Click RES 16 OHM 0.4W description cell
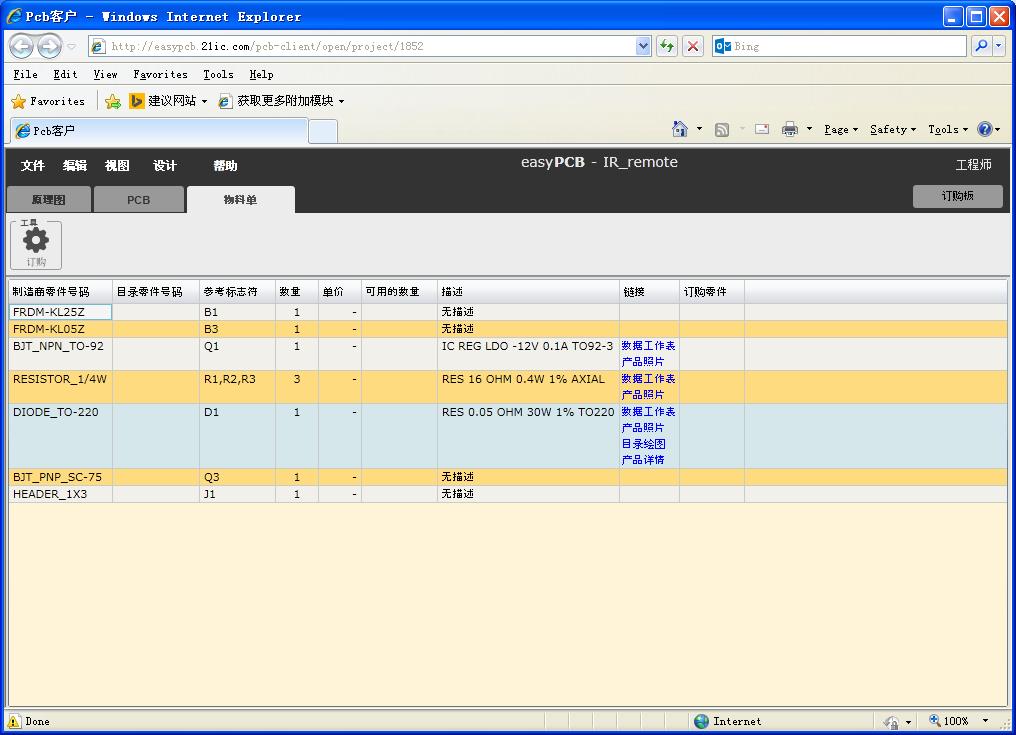The image size is (1016, 735). coord(528,387)
